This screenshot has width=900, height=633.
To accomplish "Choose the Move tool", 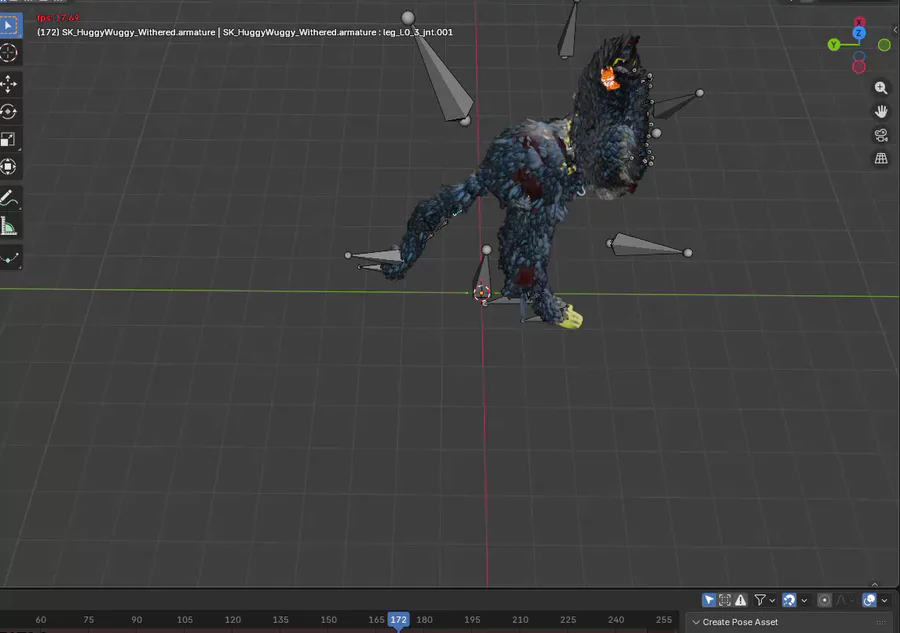I will (9, 85).
